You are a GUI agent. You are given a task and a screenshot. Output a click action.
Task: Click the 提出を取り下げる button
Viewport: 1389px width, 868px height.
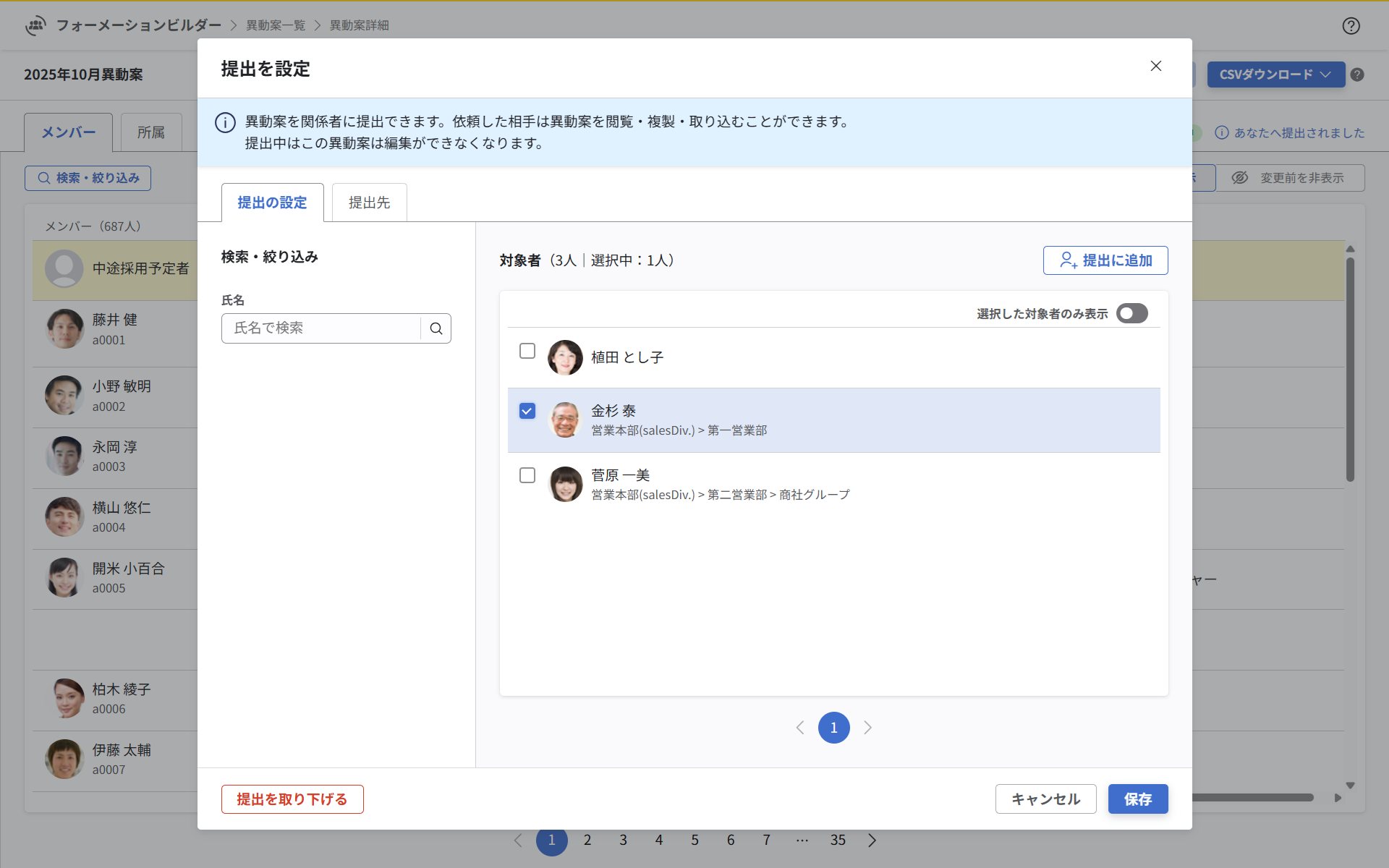(292, 799)
